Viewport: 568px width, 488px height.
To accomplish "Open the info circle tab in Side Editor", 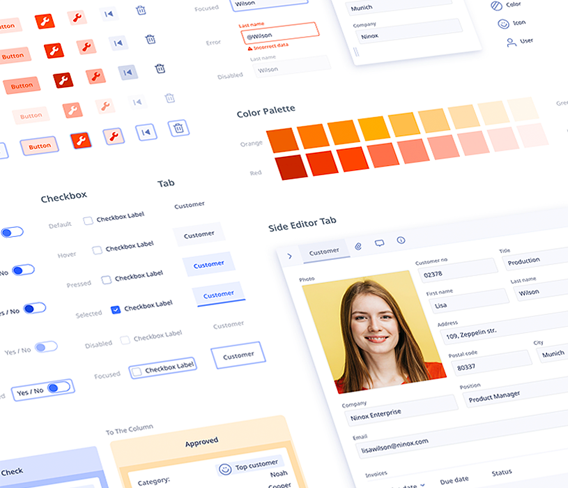I will (x=401, y=240).
